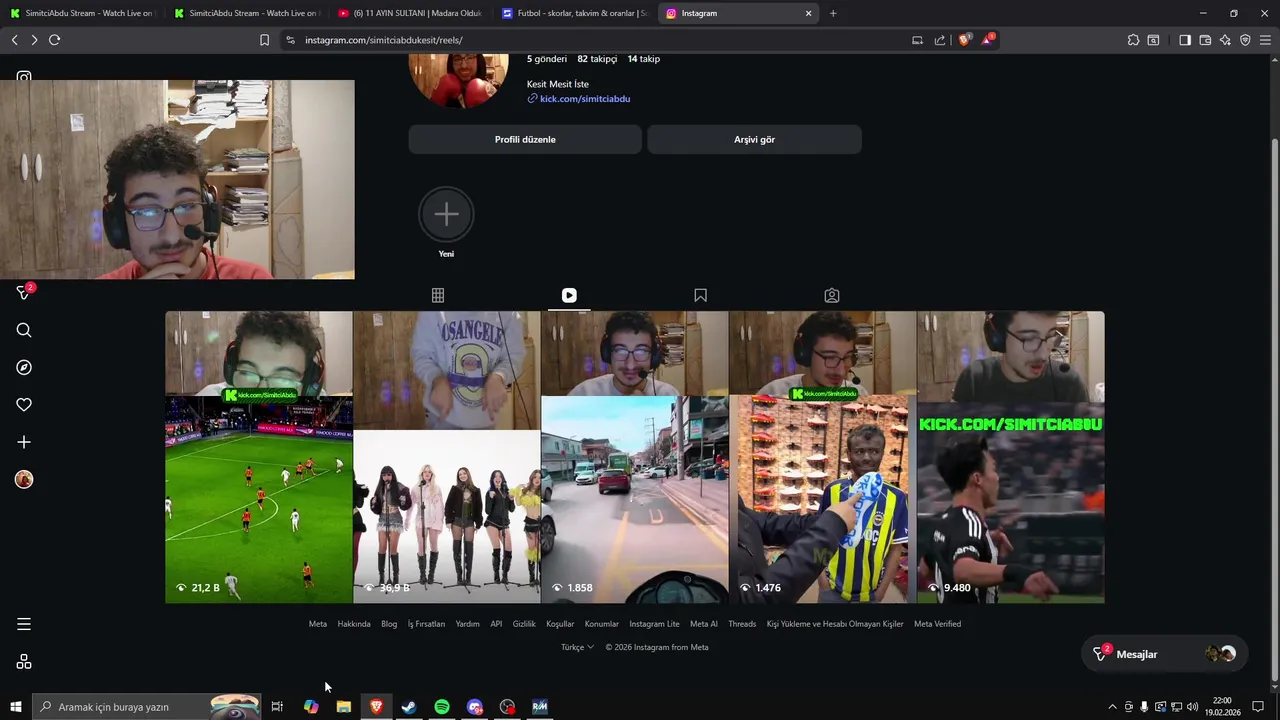Reload the page with refresh icon
This screenshot has height=720, width=1280.
tap(54, 40)
